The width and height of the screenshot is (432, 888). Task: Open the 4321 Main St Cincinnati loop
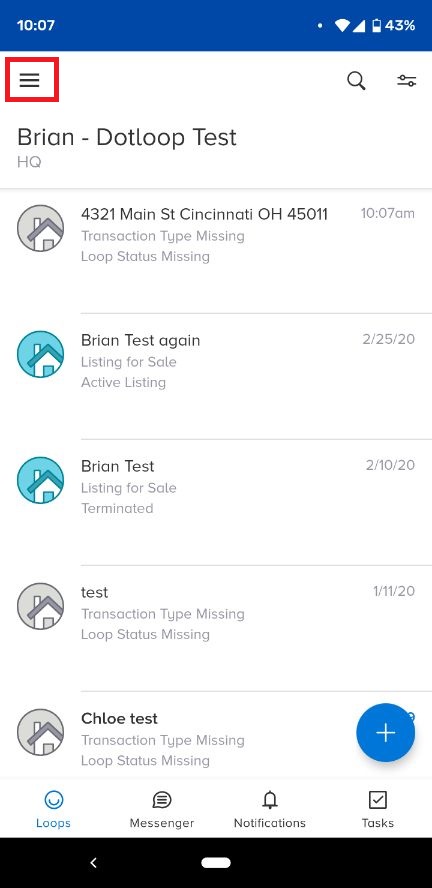click(216, 250)
